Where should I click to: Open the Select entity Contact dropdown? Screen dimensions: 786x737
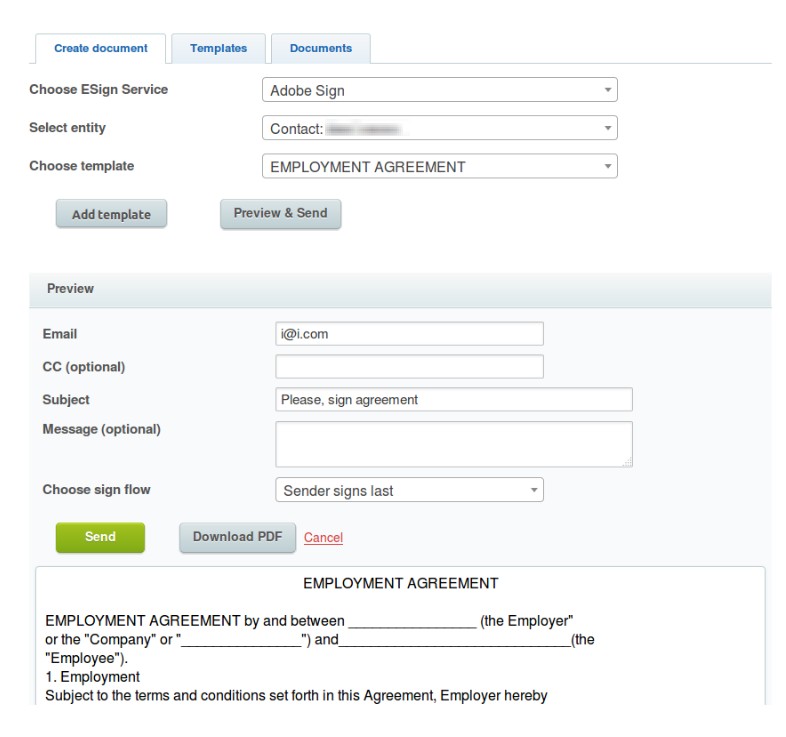(x=439, y=128)
